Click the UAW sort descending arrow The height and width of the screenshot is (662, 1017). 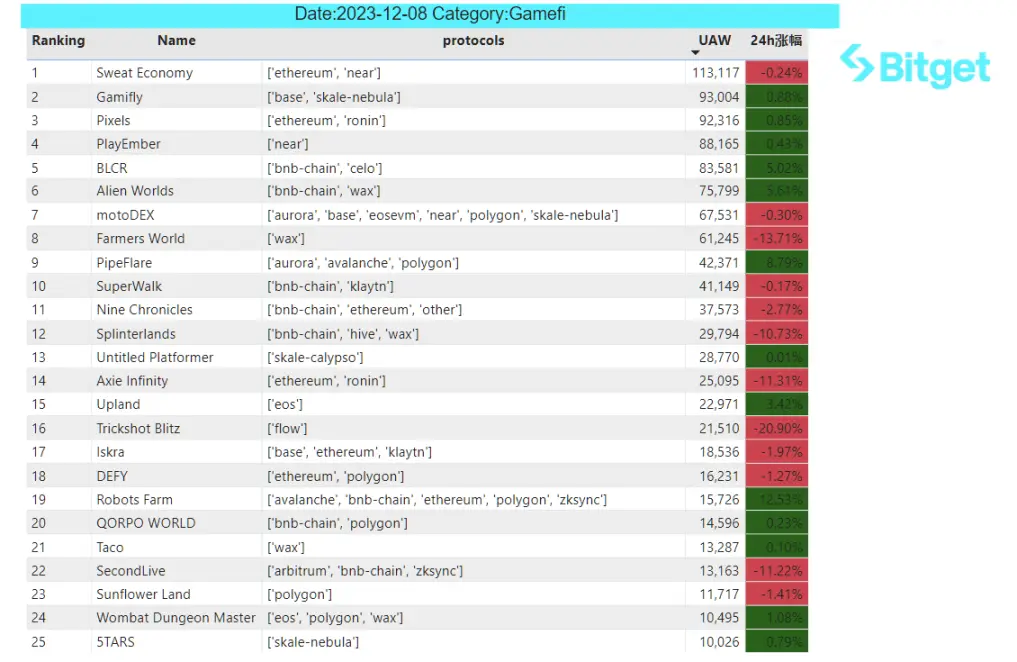coord(695,53)
